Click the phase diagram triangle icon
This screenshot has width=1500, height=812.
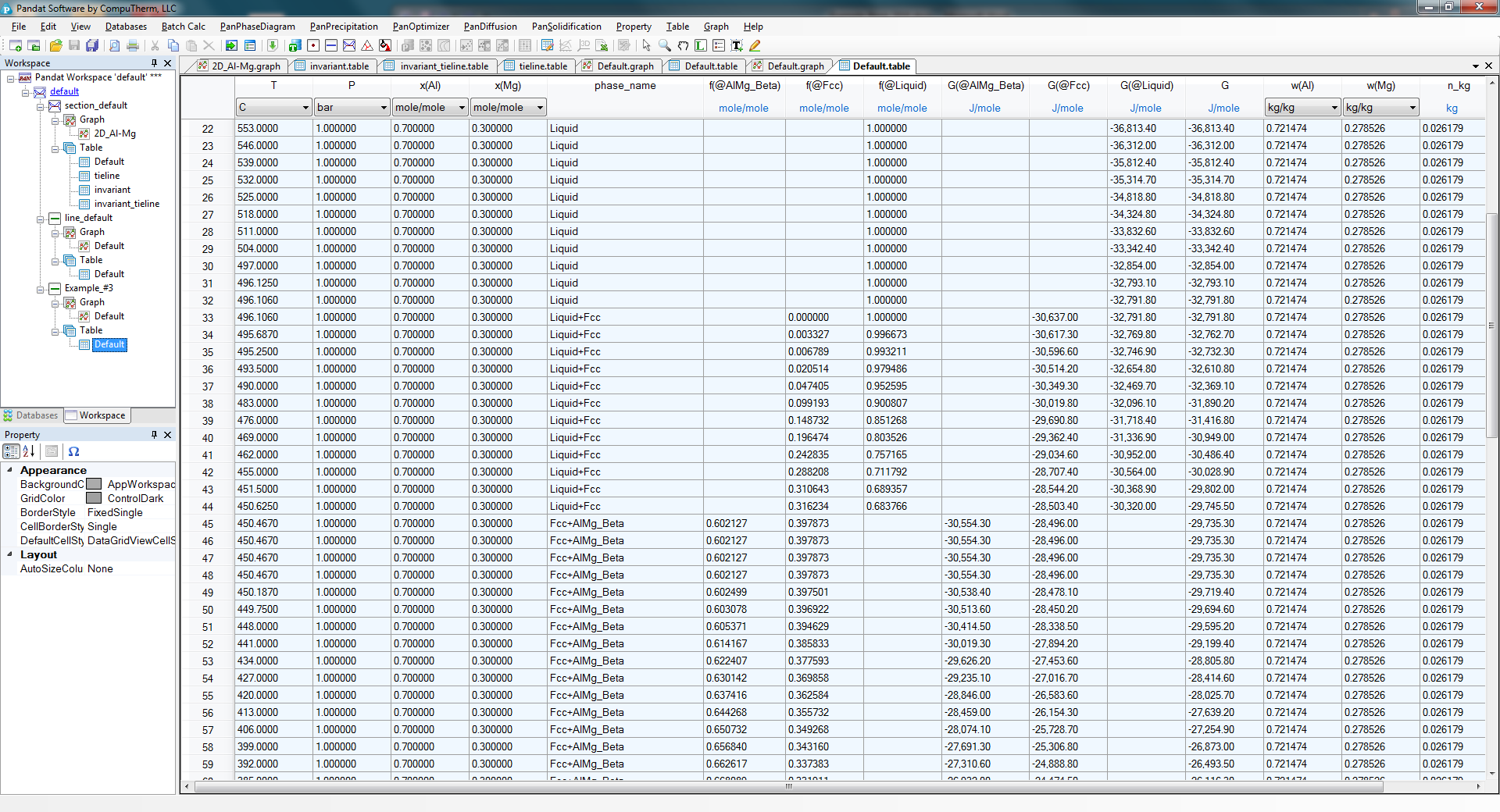[367, 46]
